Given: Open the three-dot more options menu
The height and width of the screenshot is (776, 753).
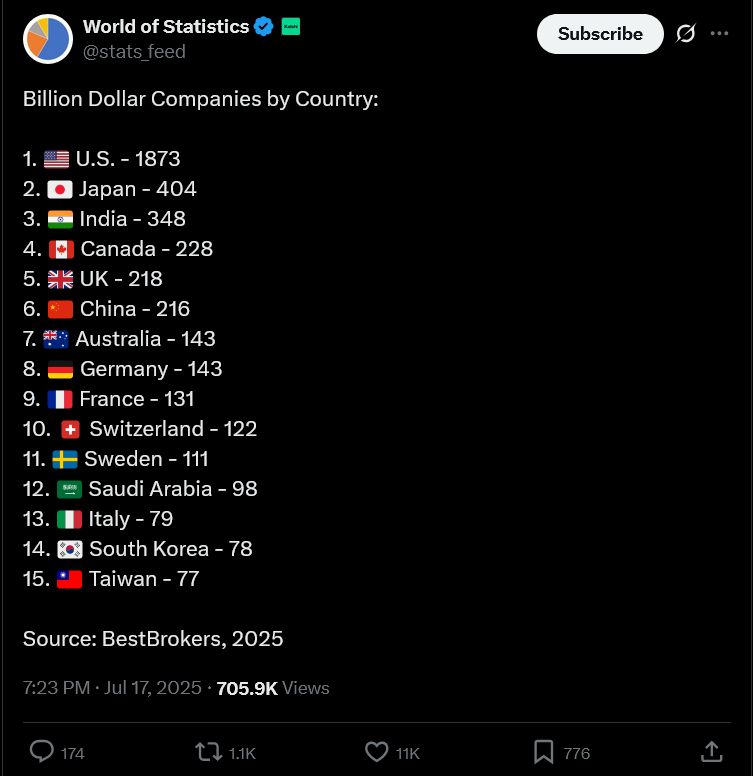Looking at the screenshot, I should (x=719, y=34).
